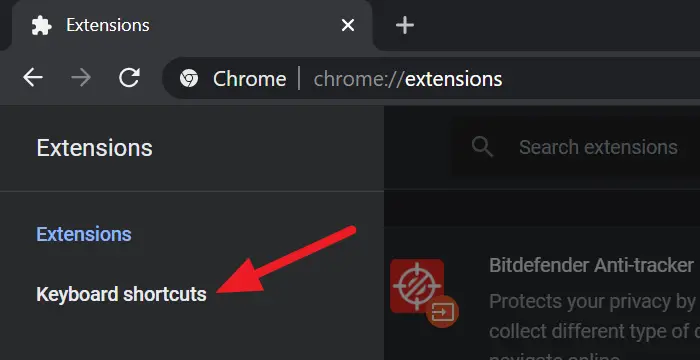Close the Extensions tab with the X
Screen dimensions: 700x360
pyautogui.click(x=348, y=25)
